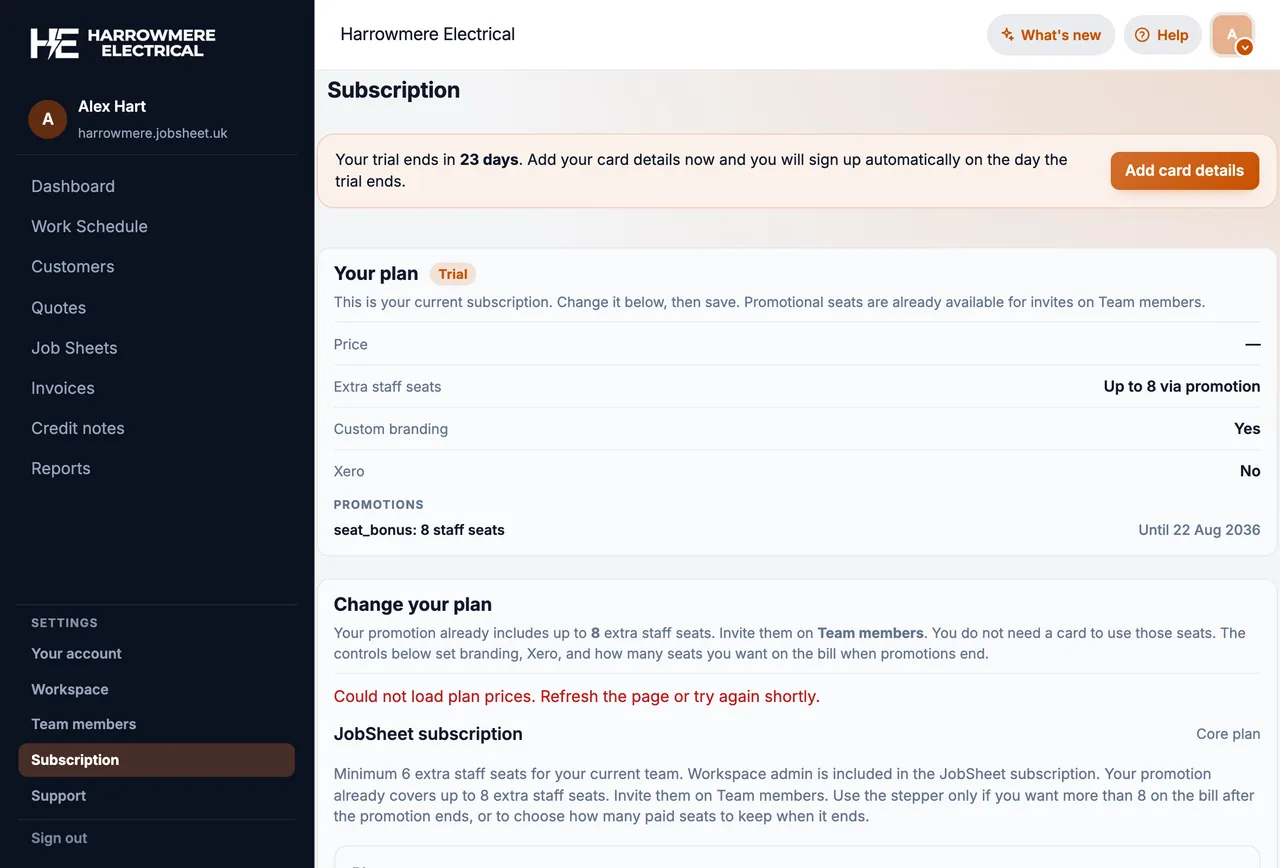Open Credit notes

[78, 428]
